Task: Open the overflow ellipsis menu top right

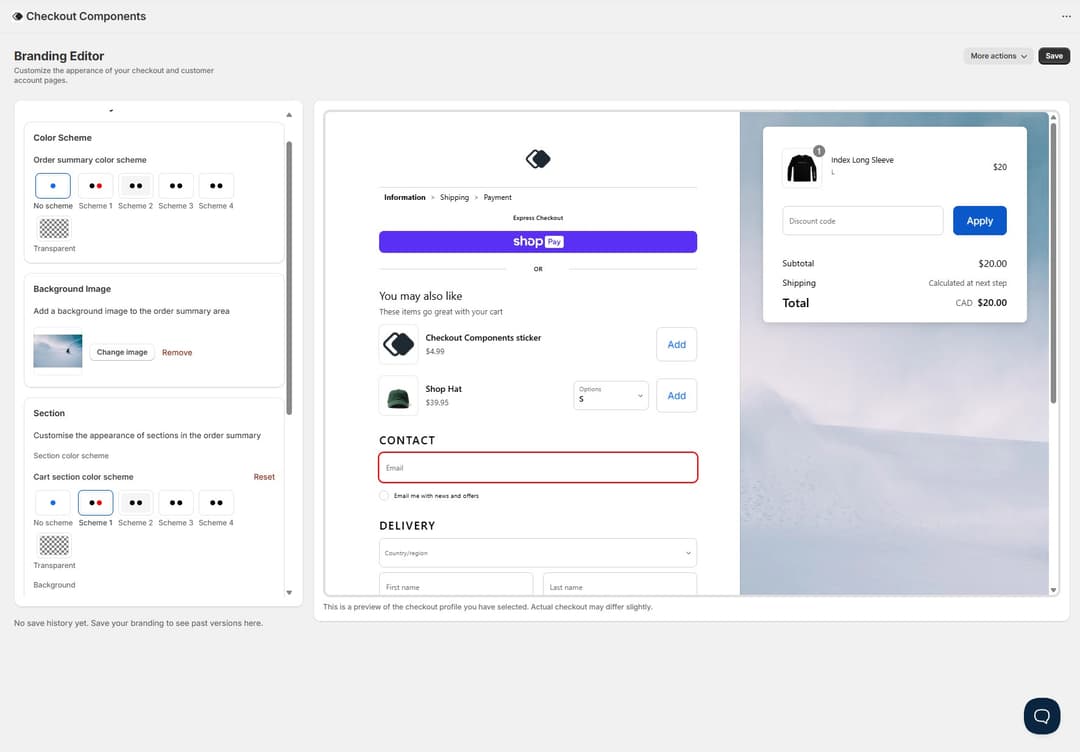Action: pos(1066,16)
